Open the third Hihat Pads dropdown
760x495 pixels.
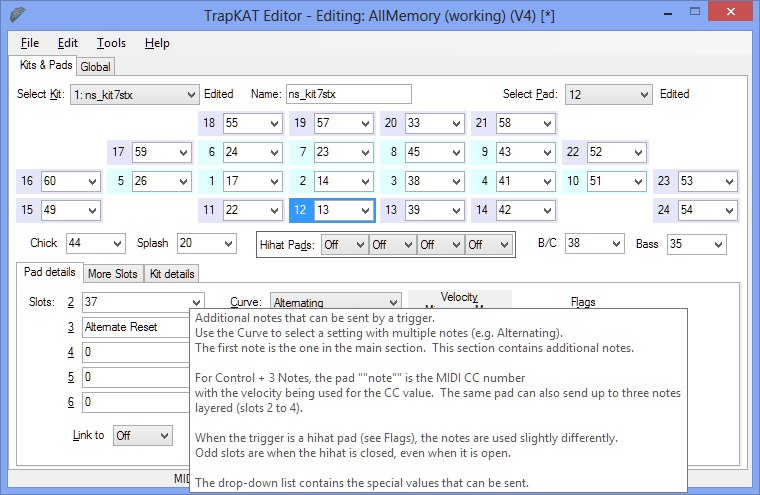(440, 245)
